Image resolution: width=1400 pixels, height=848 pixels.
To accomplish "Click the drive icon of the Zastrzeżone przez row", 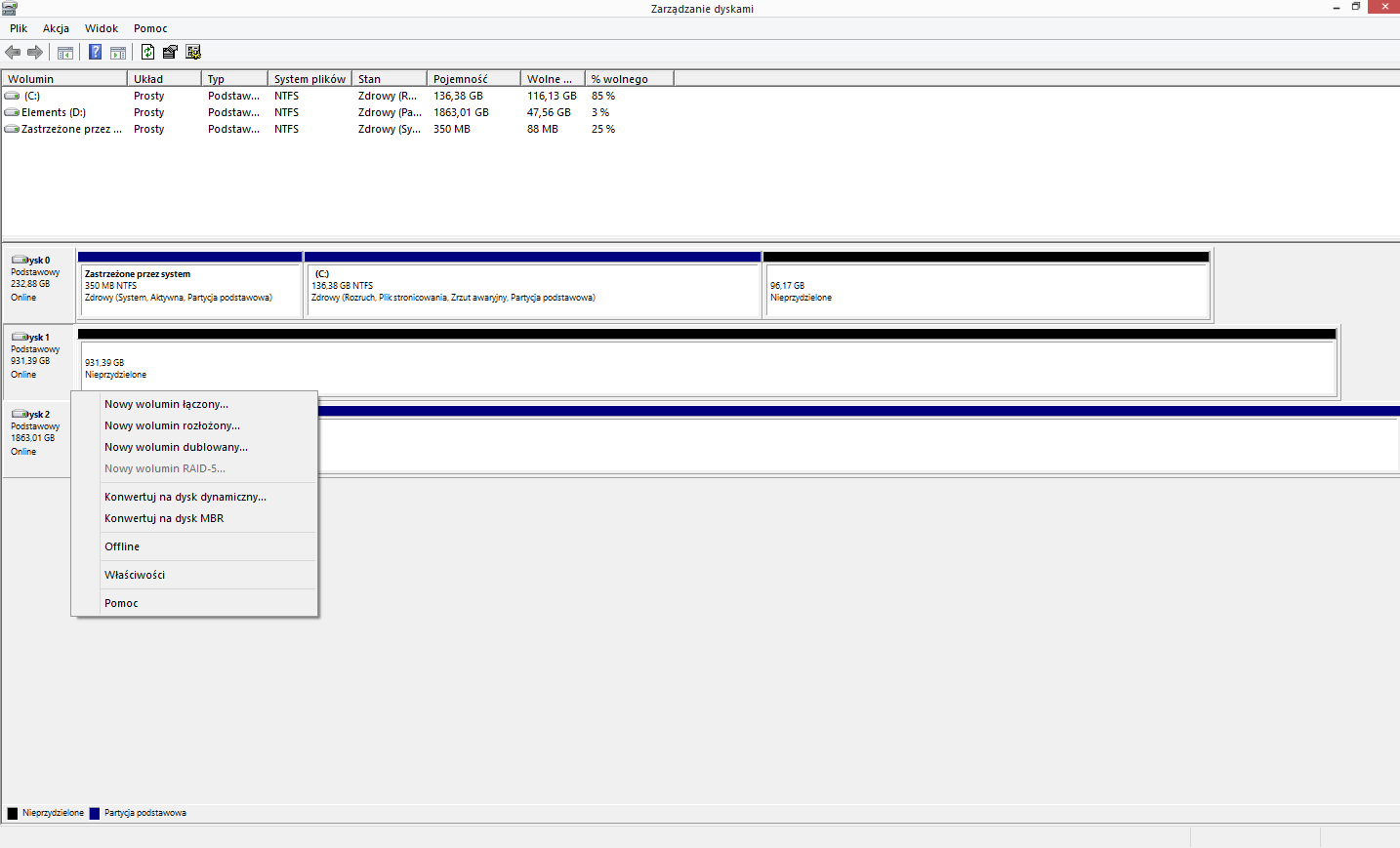I will click(x=12, y=129).
